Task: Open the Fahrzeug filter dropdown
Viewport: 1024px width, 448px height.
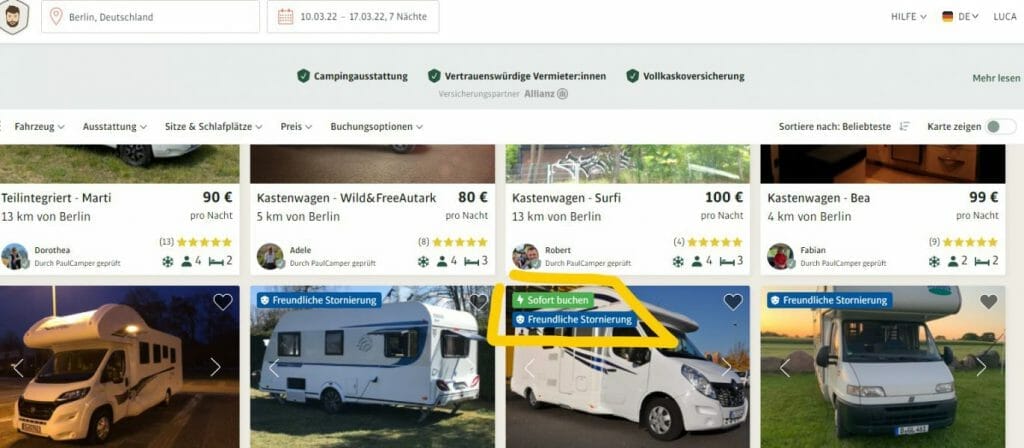Action: (39, 127)
